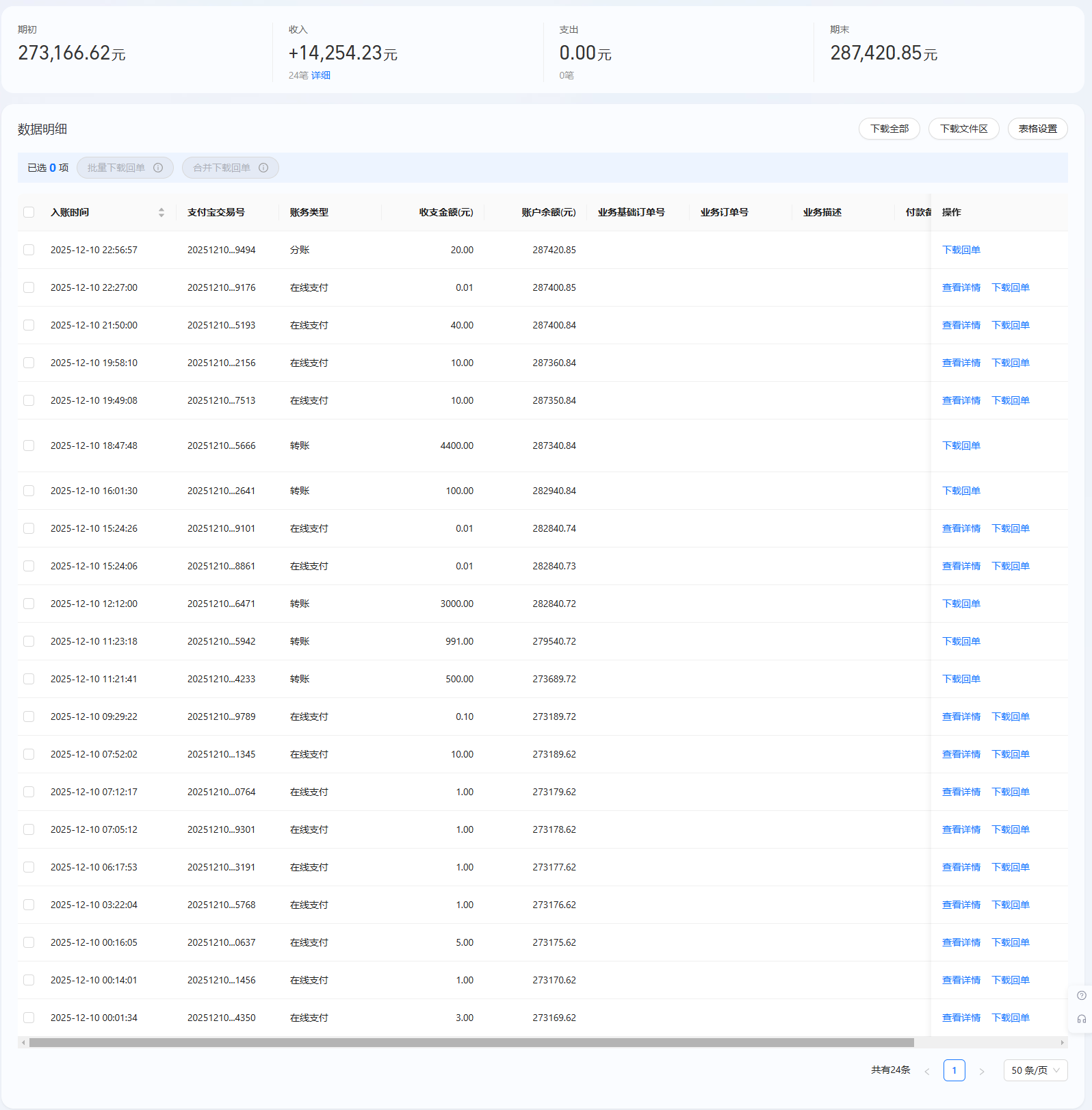Open 详细 link under income summary

321,75
